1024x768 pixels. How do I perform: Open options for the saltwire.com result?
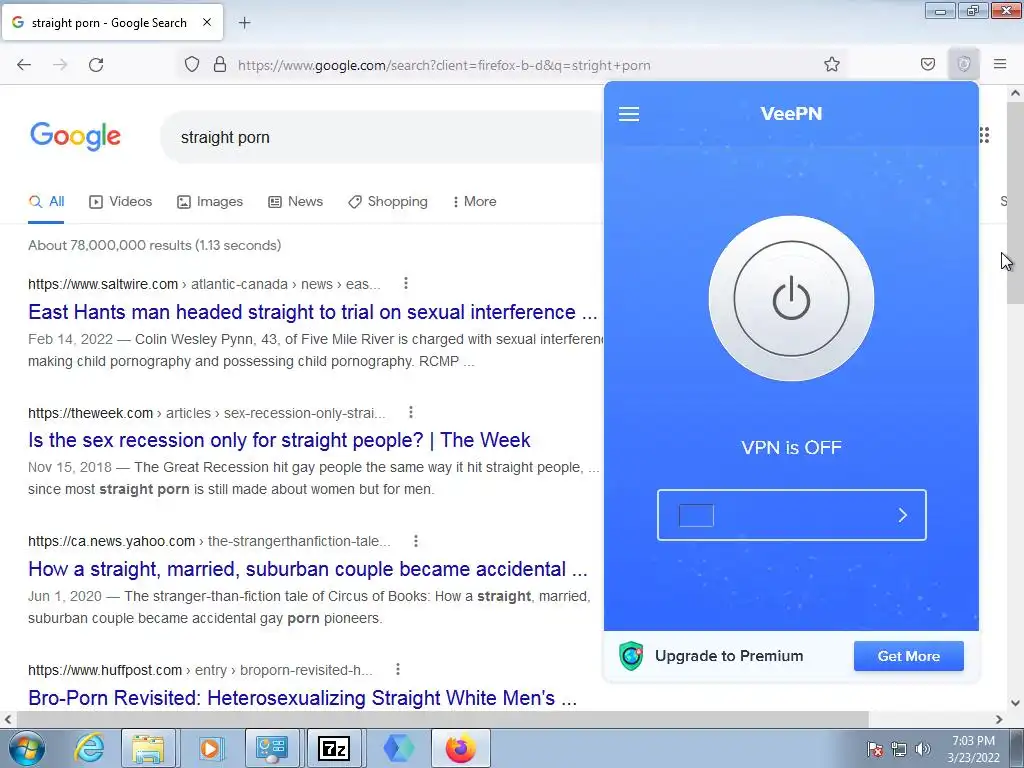click(406, 283)
